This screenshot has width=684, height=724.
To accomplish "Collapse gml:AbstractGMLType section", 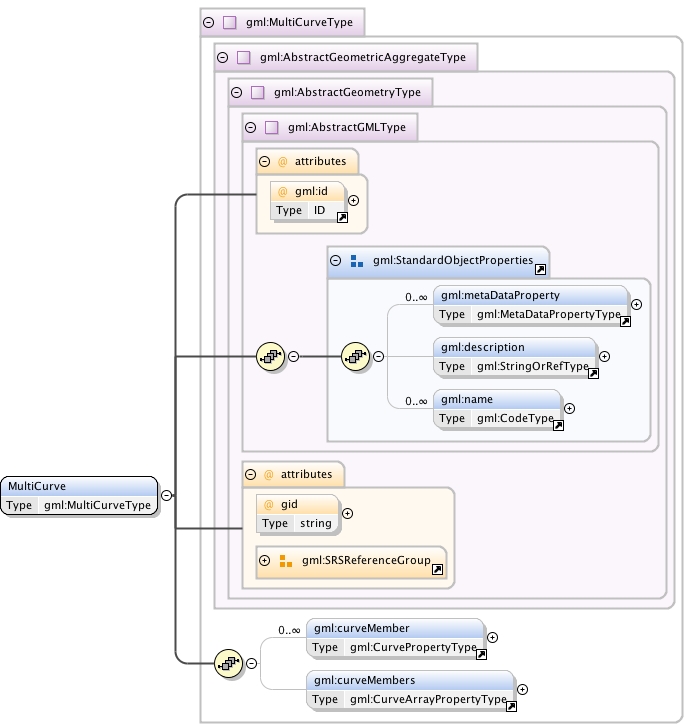I will (250, 127).
